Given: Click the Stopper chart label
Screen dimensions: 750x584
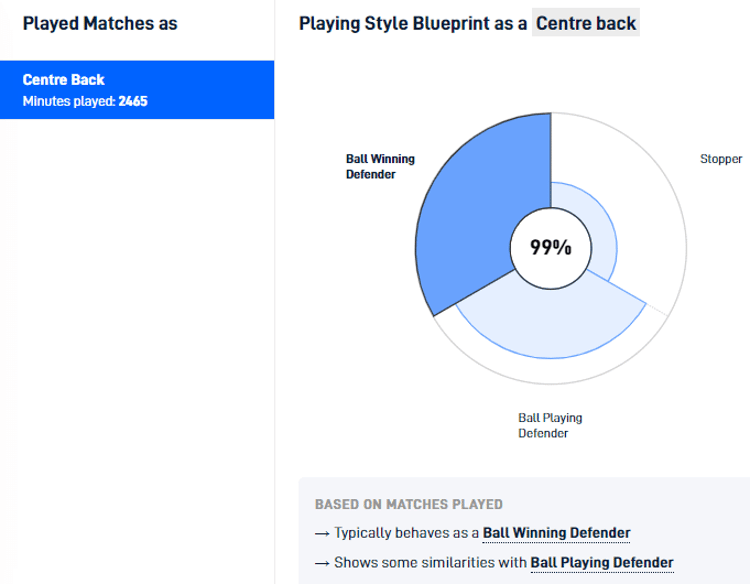Looking at the screenshot, I should point(720,159).
